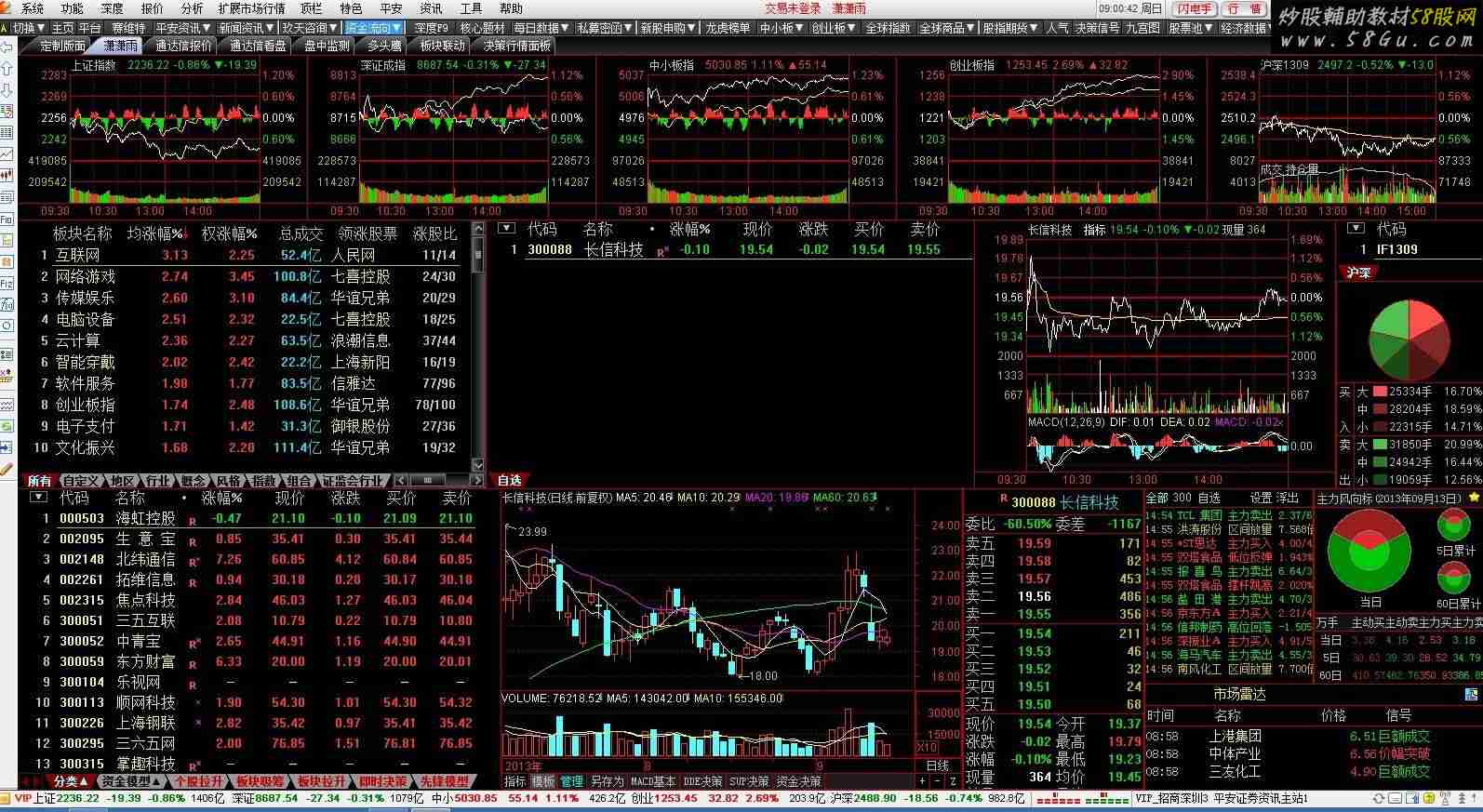Click 全球指数 toolbar button
1483x812 pixels.
[888, 28]
